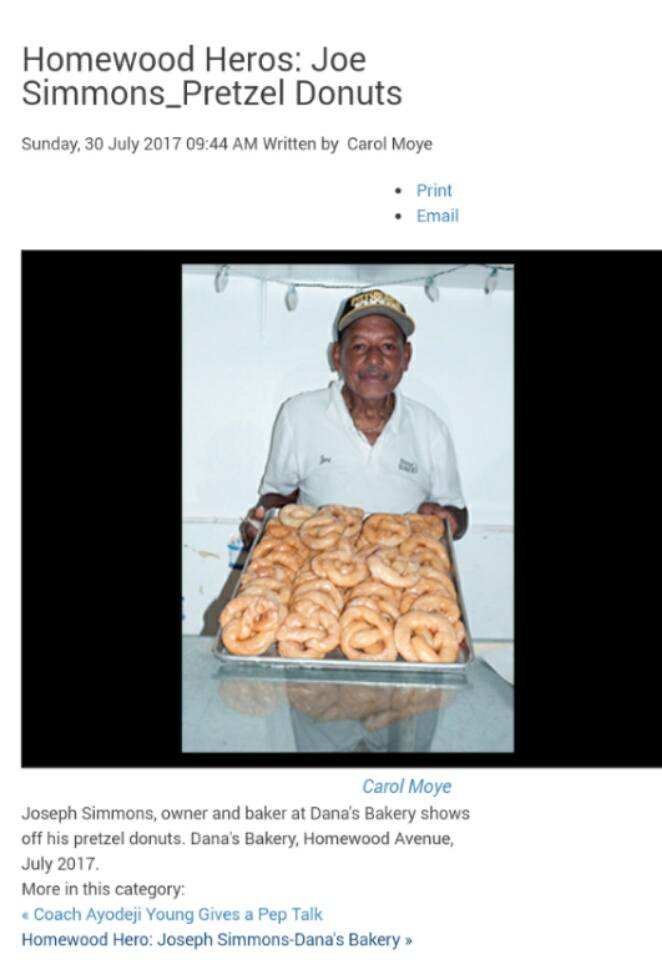Click the » arrow after Dana's Bakery link
This screenshot has height=960, width=662.
[x=408, y=940]
